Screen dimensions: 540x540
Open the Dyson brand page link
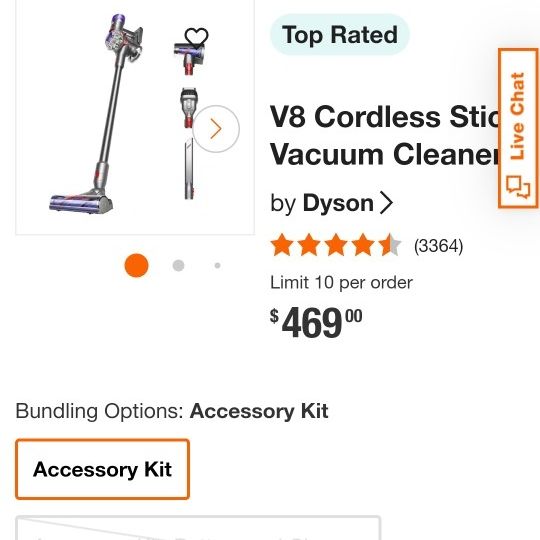(x=338, y=203)
